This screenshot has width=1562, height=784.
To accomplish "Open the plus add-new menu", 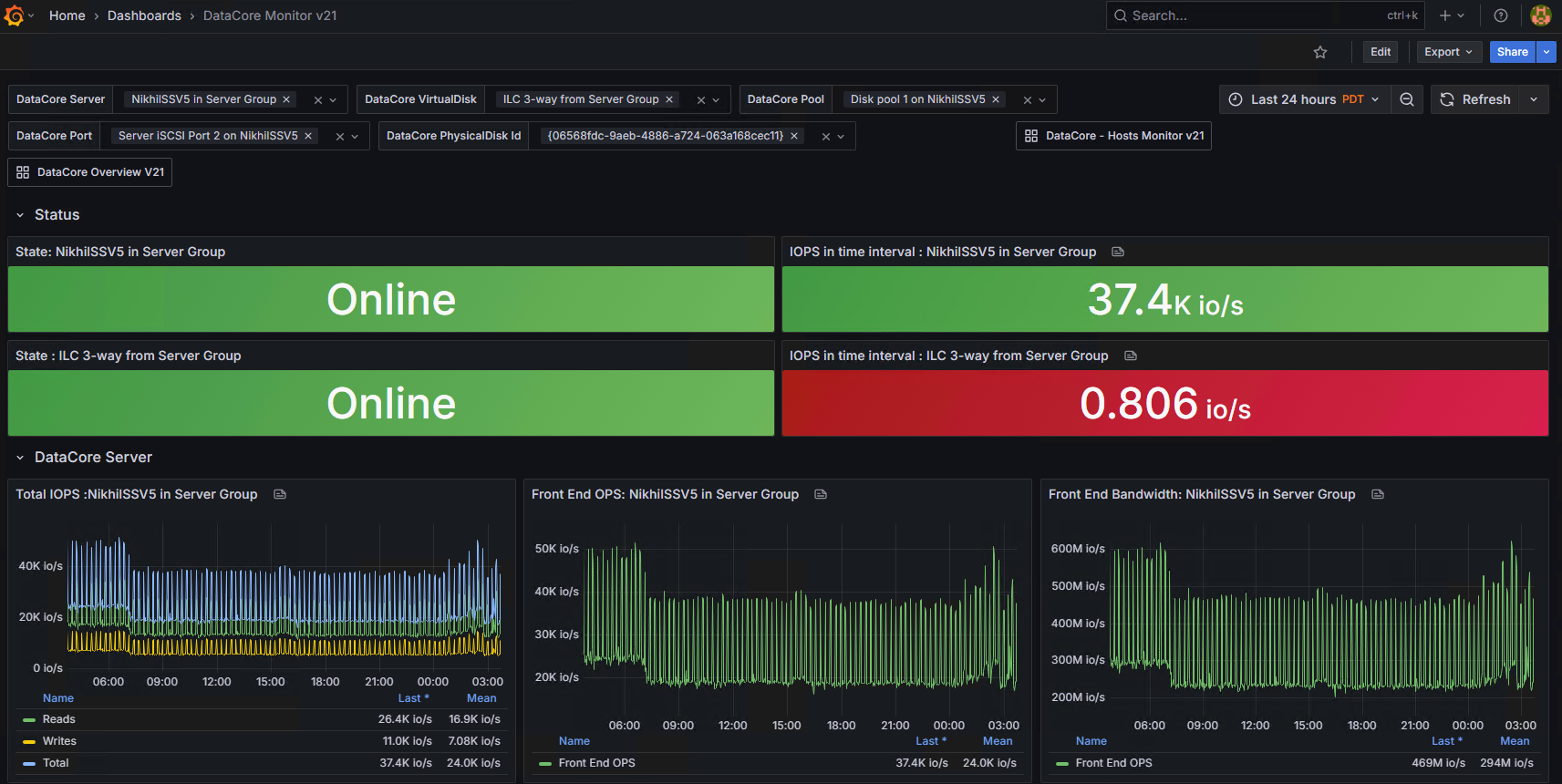I will click(1452, 15).
